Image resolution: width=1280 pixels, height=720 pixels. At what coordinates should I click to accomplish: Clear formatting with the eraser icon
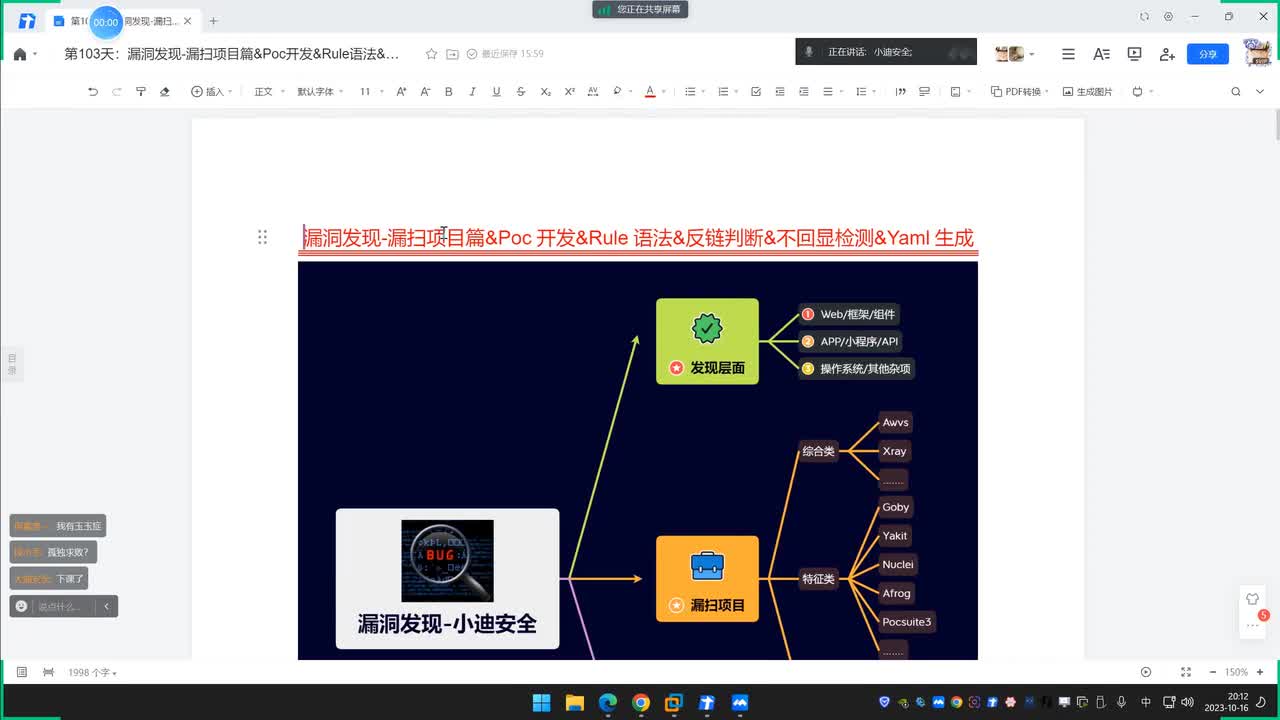pyautogui.click(x=165, y=91)
